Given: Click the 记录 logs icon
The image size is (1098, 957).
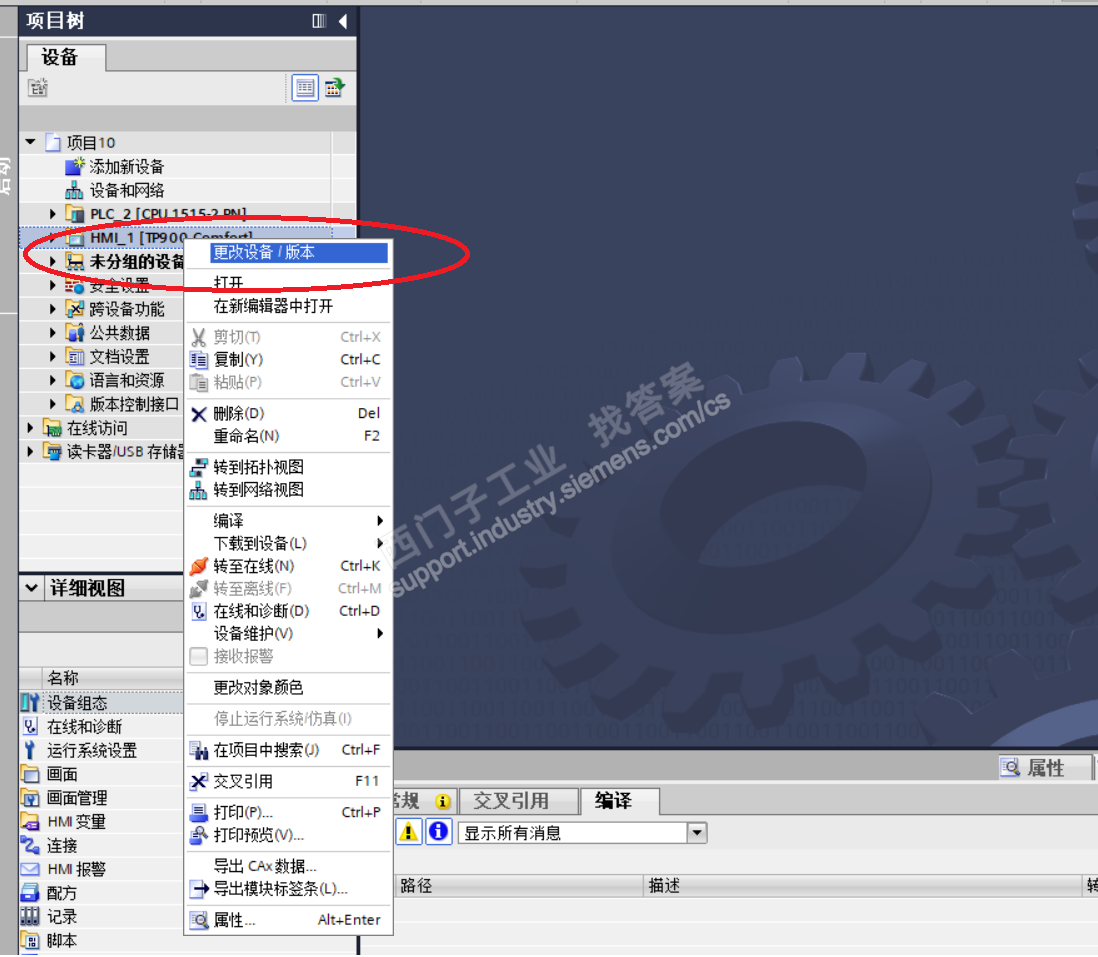Looking at the screenshot, I should [29, 917].
